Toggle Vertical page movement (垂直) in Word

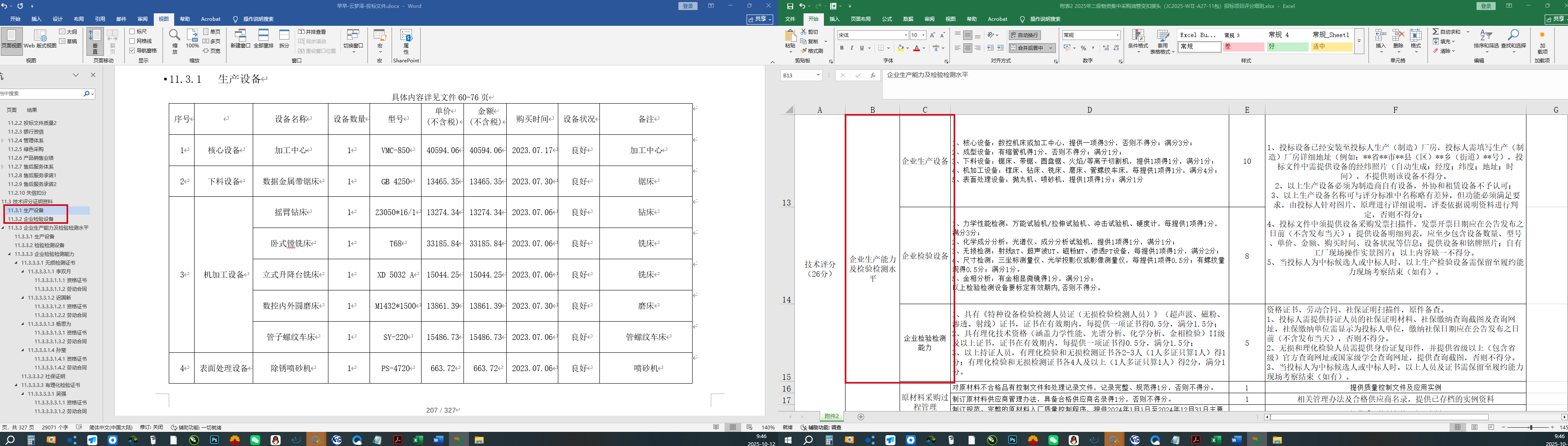94,42
